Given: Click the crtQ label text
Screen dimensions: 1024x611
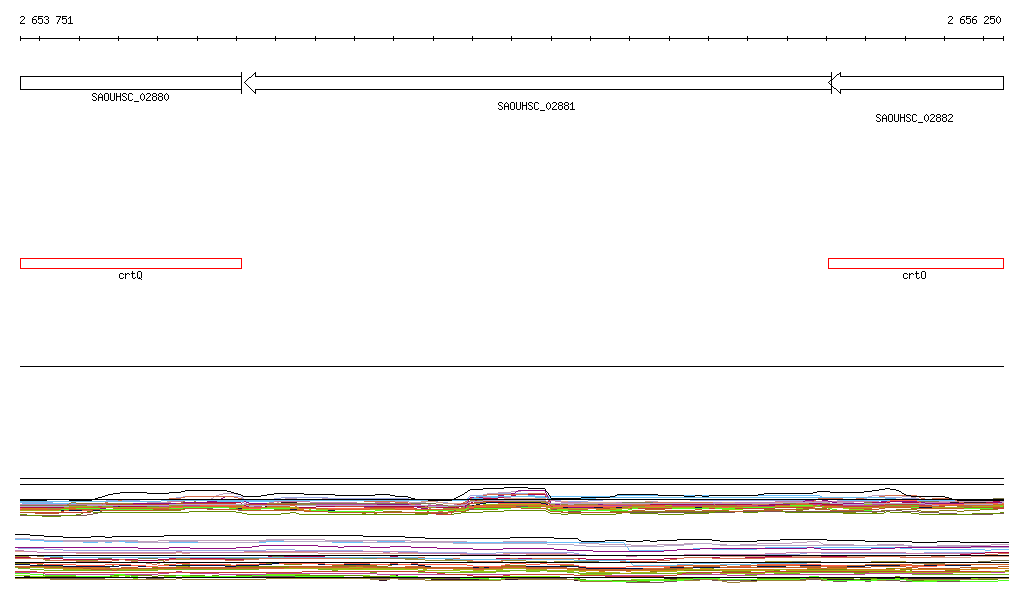Looking at the screenshot, I should [x=131, y=275].
